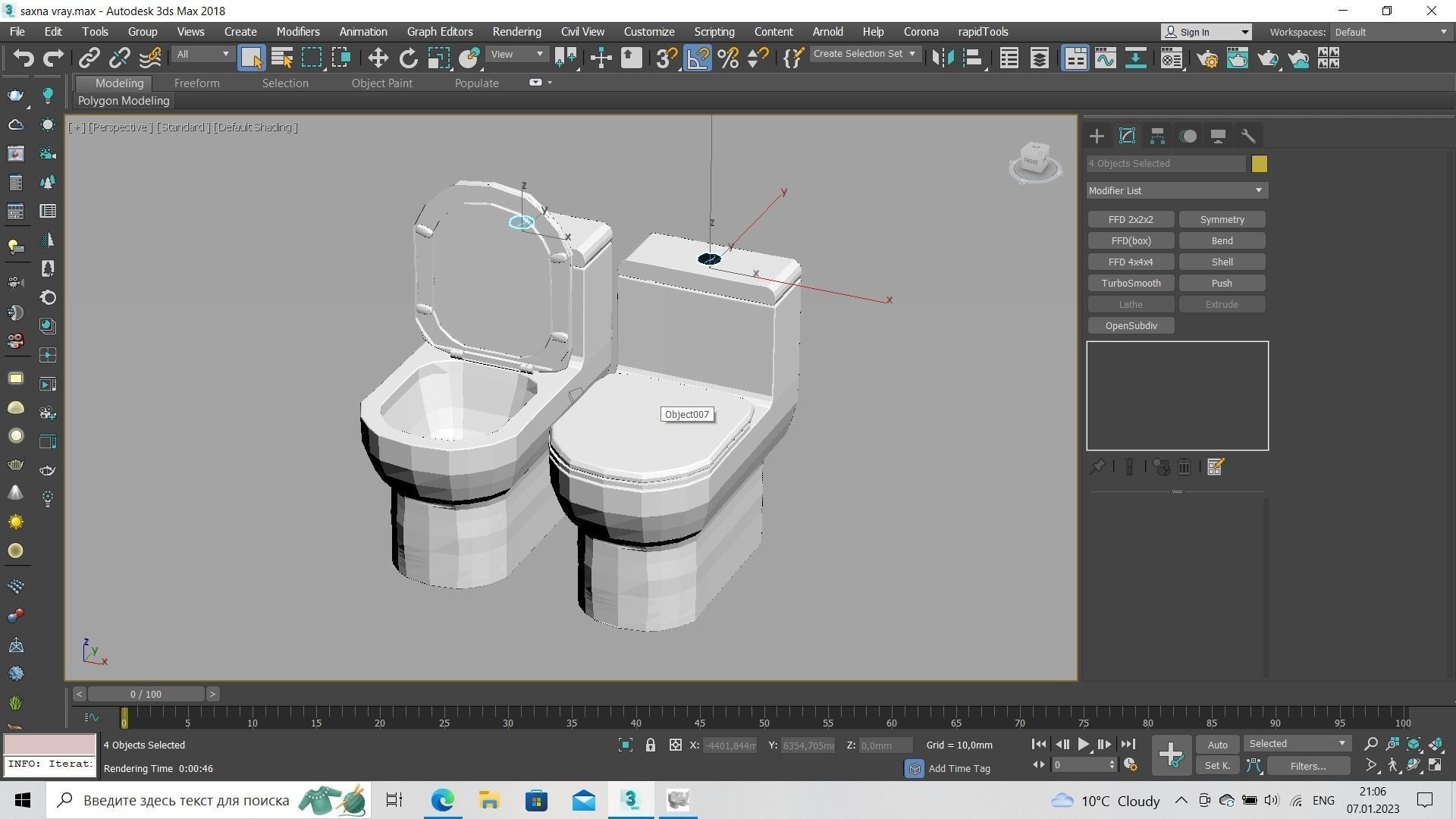
Task: Choose the Select and Scale tool
Action: (x=438, y=58)
